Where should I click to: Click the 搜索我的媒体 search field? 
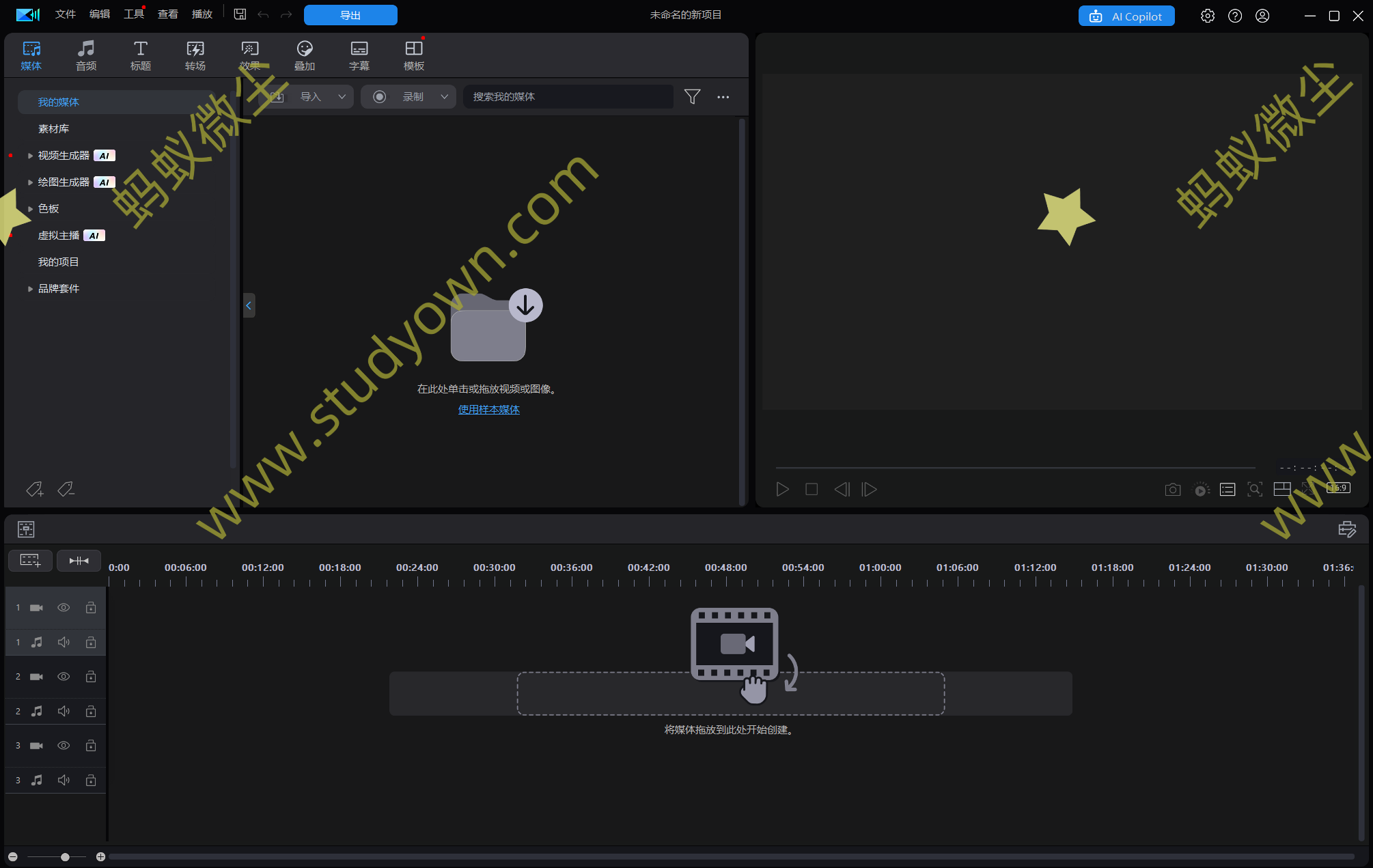567,96
